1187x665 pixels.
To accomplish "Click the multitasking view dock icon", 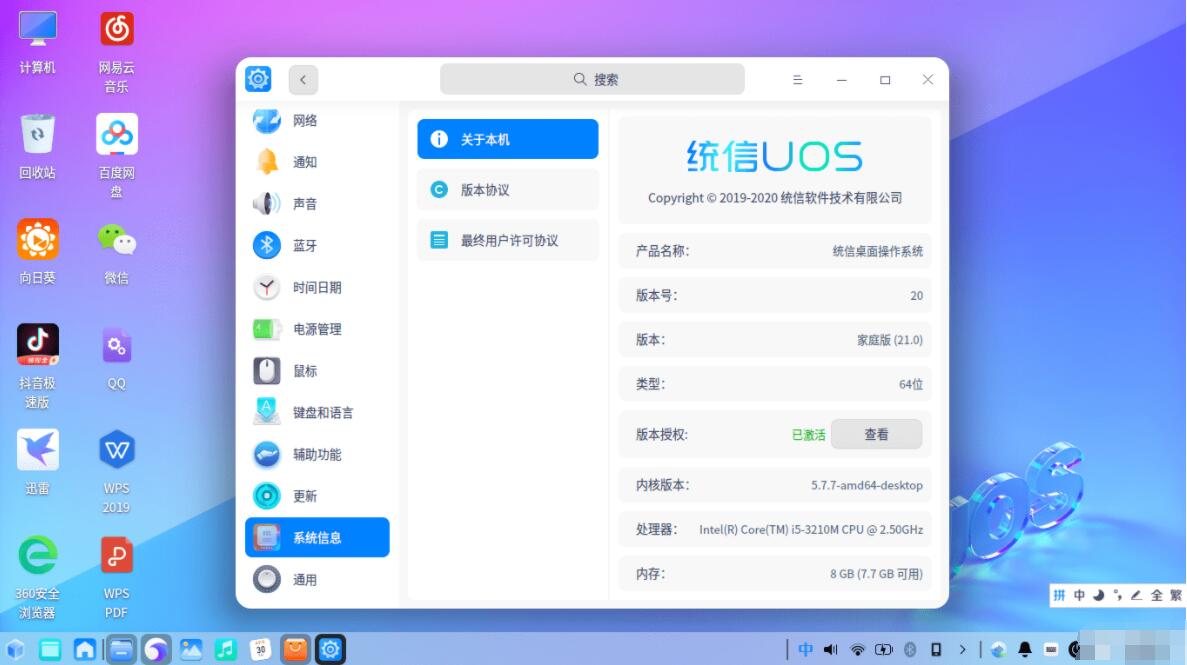I will click(x=50, y=649).
